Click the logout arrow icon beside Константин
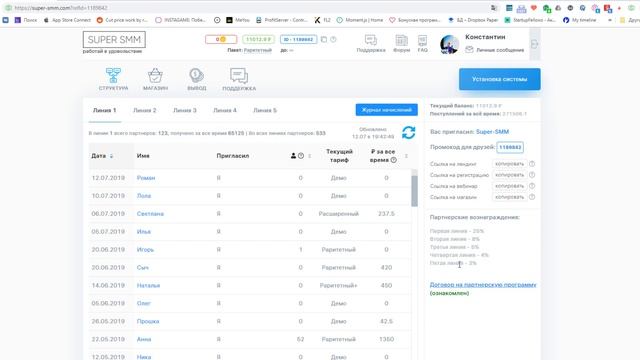640x360 pixels. pyautogui.click(x=534, y=44)
